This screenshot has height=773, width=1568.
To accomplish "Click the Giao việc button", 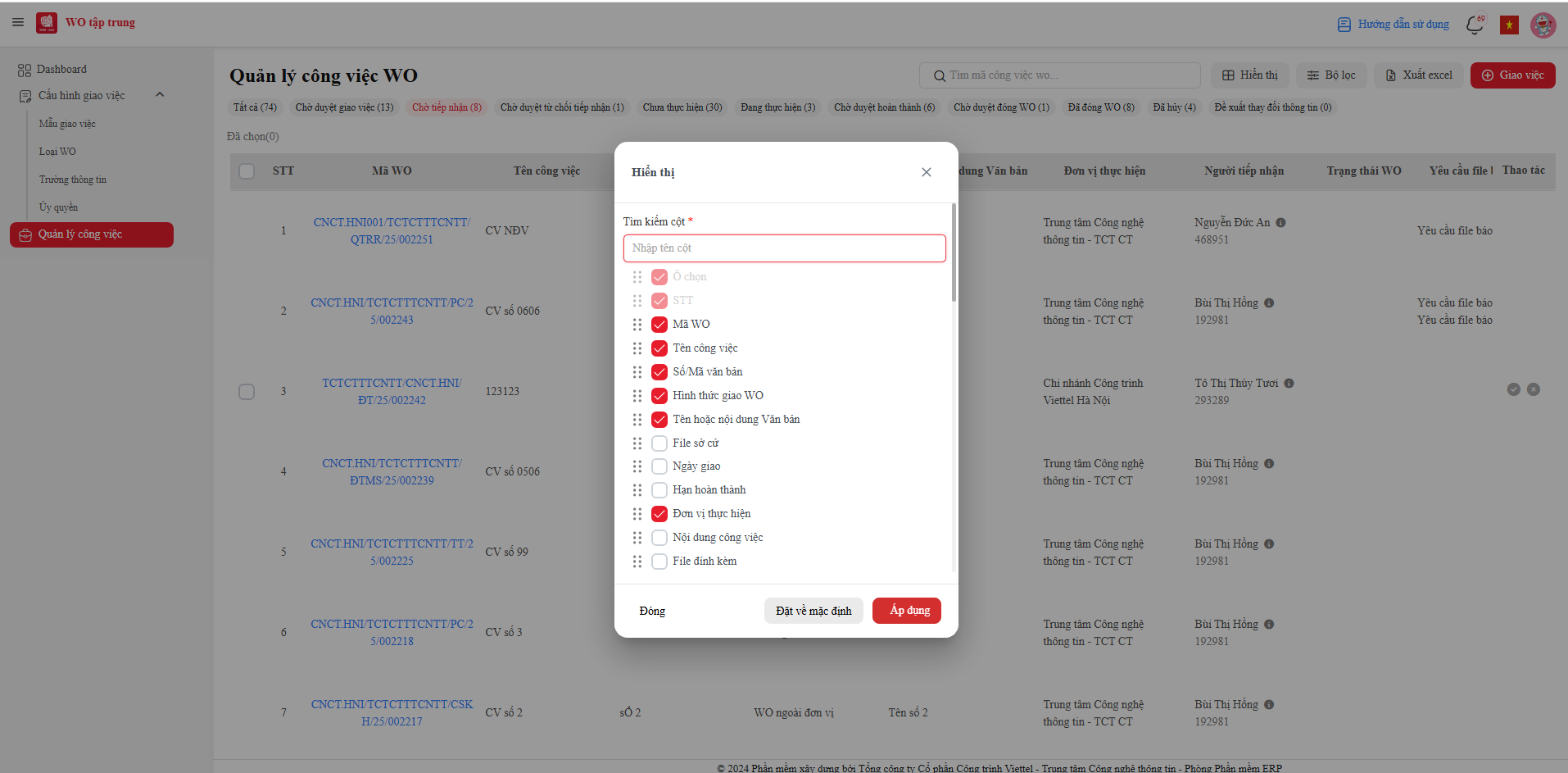I will [1512, 75].
